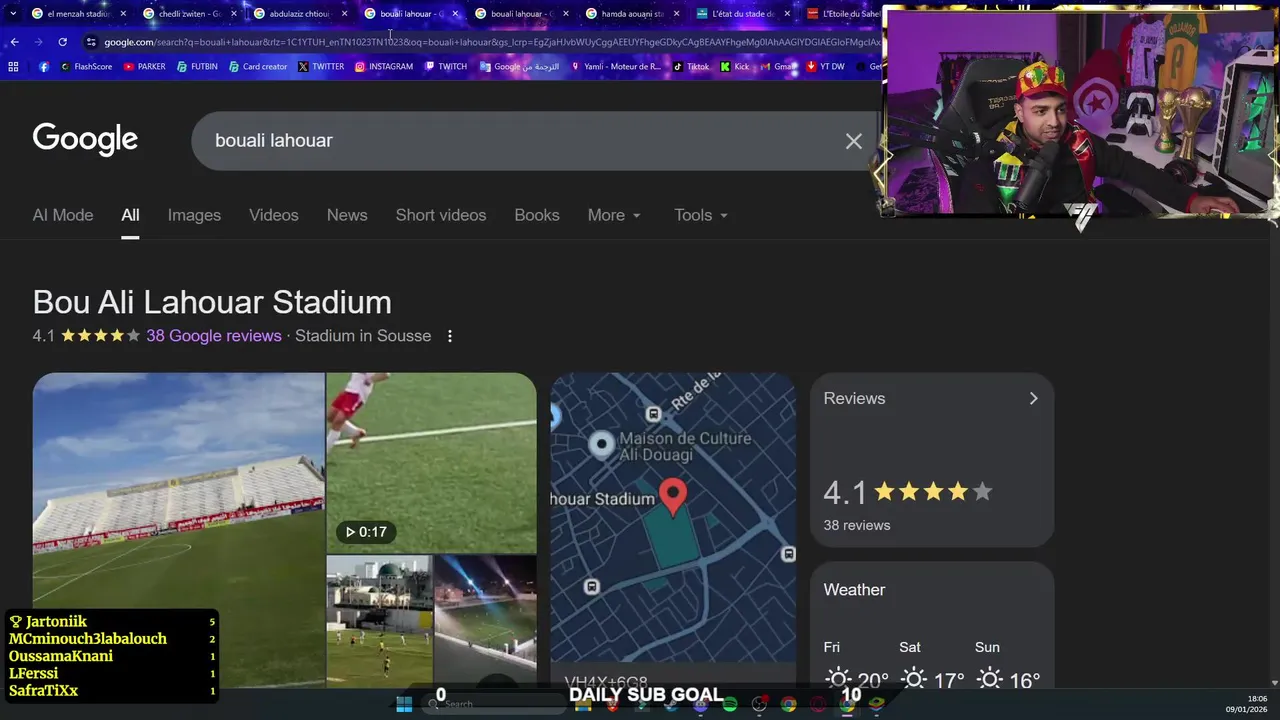The height and width of the screenshot is (720, 1280).
Task: Open the Card creator bookmark
Action: 258,67
